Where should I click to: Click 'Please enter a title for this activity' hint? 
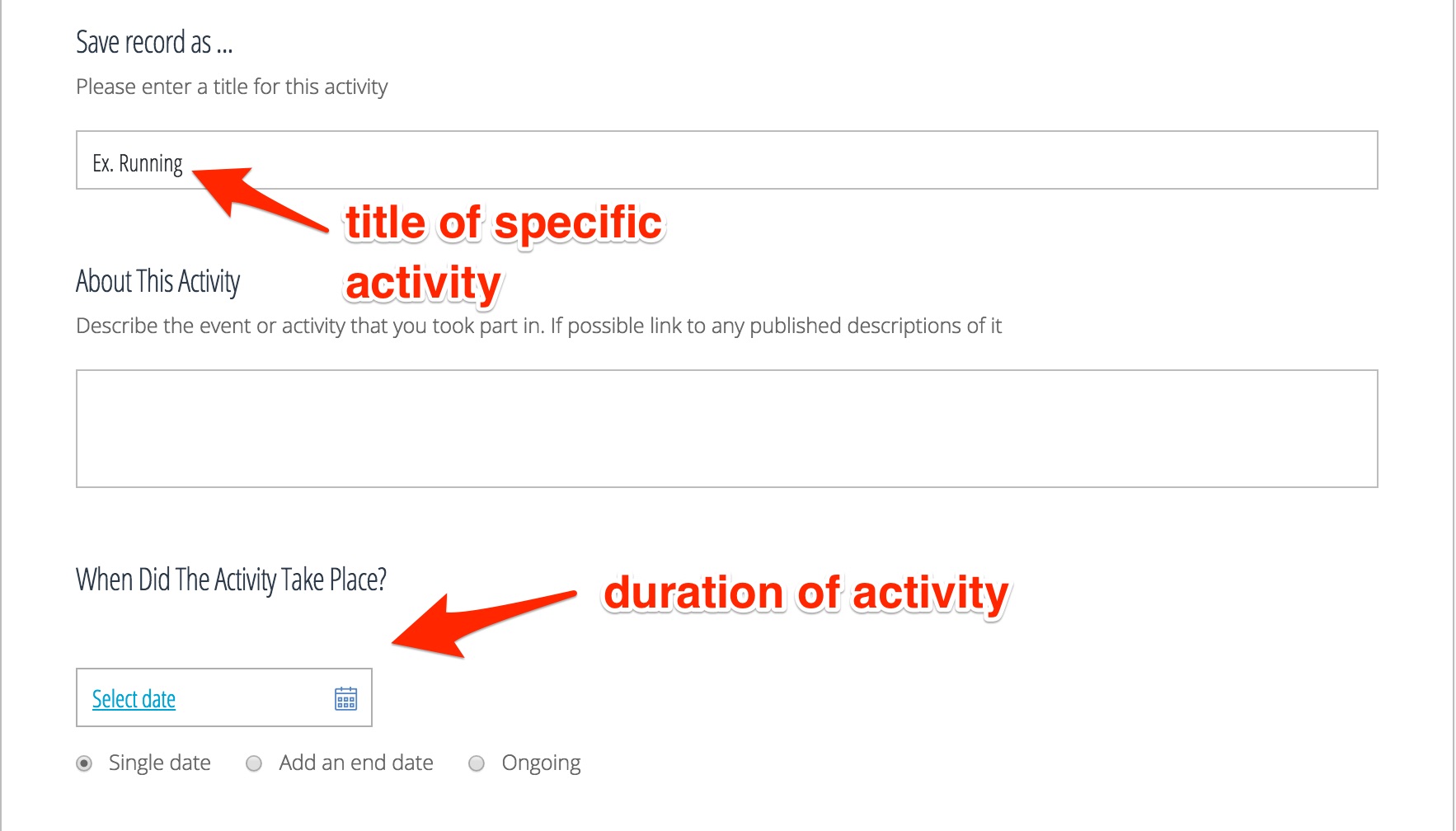click(232, 87)
